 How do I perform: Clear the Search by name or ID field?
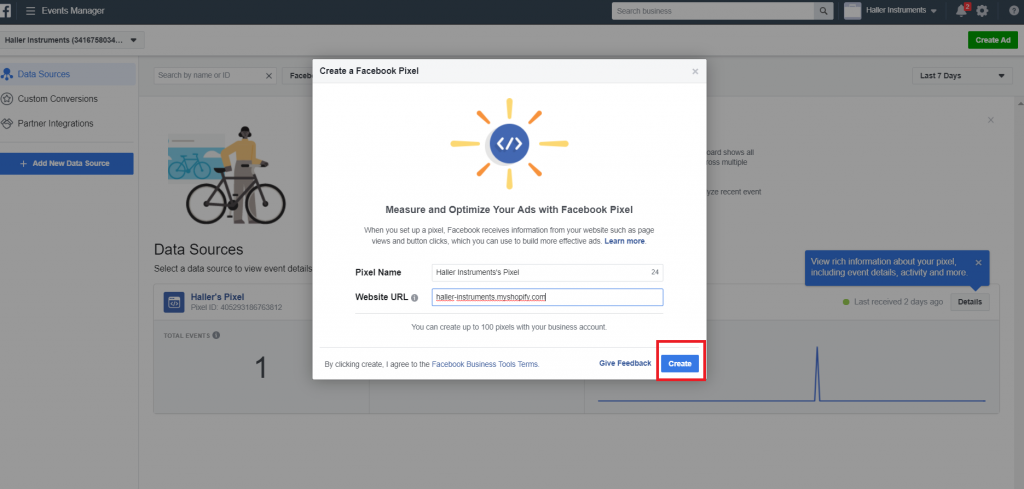click(x=269, y=76)
